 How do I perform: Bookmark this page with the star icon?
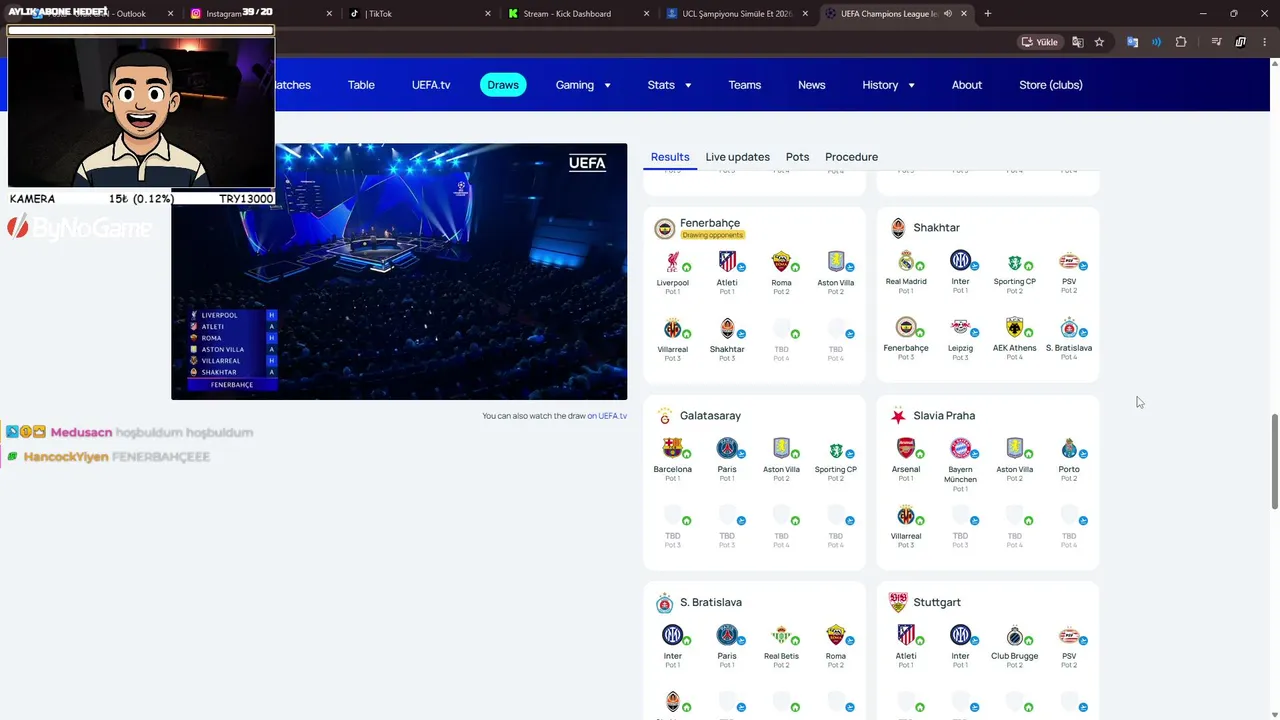point(1099,42)
